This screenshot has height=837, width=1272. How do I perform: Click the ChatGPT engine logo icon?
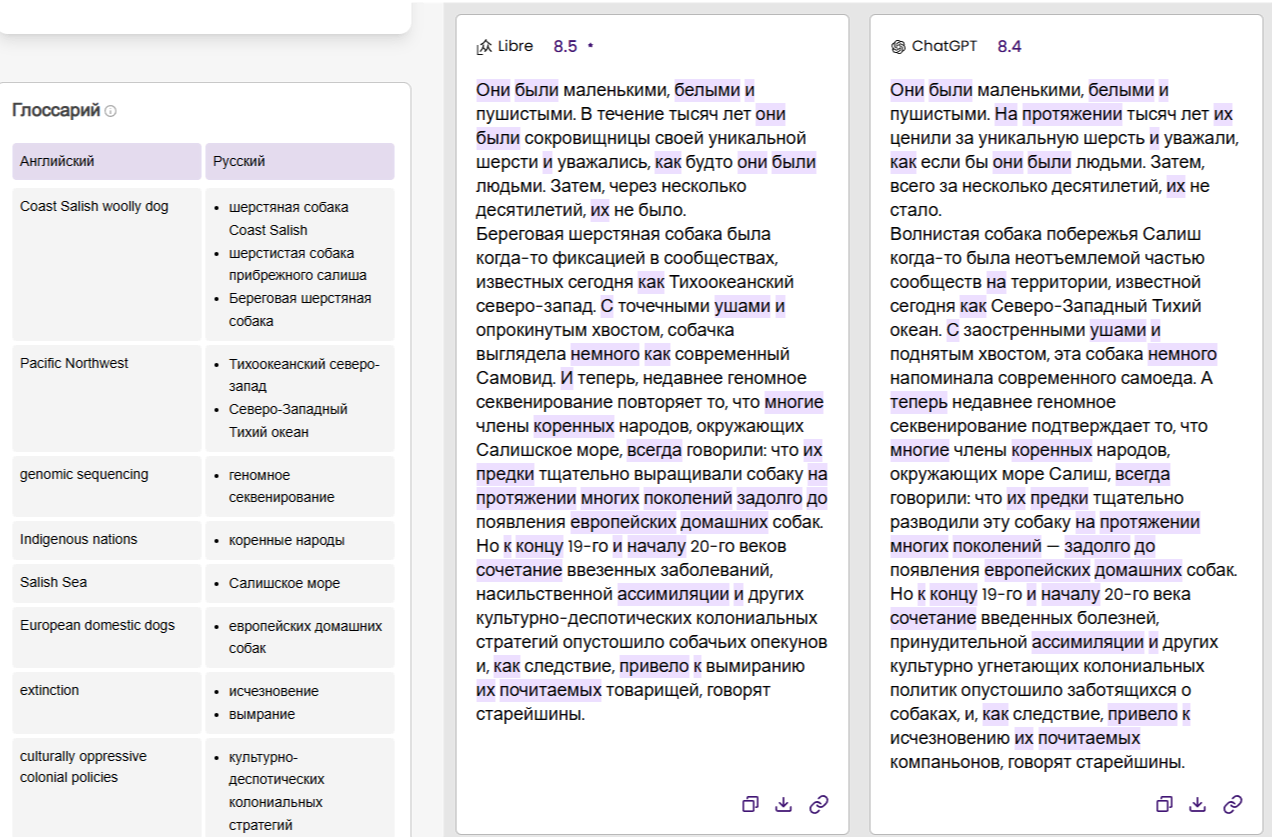click(x=898, y=46)
